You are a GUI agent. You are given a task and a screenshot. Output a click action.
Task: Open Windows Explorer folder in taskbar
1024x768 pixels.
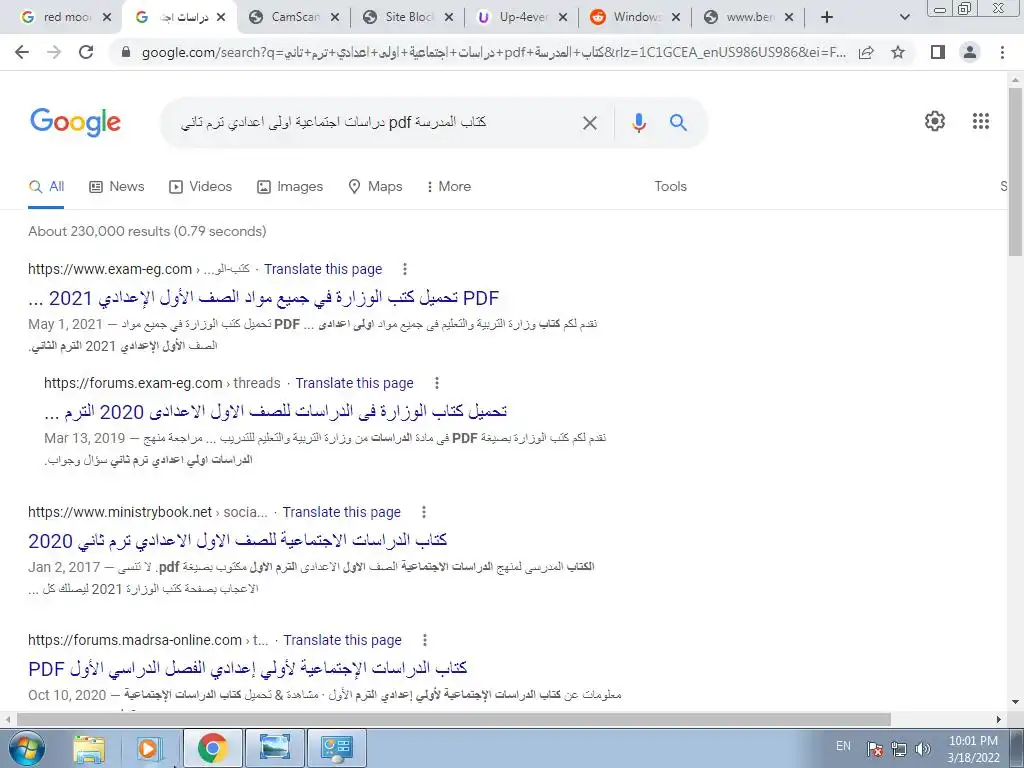pos(89,748)
